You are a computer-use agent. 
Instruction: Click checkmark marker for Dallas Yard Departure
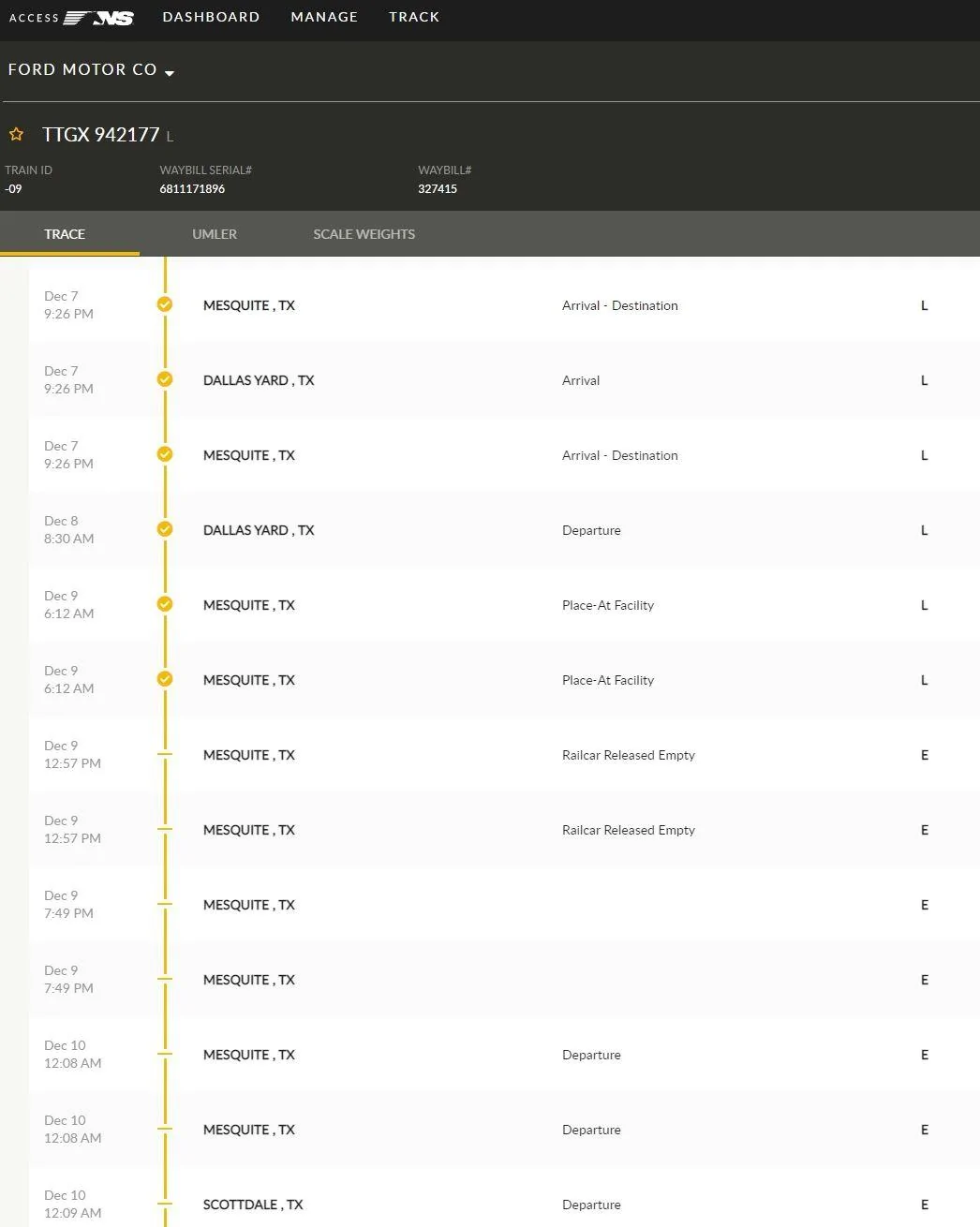[x=165, y=529]
